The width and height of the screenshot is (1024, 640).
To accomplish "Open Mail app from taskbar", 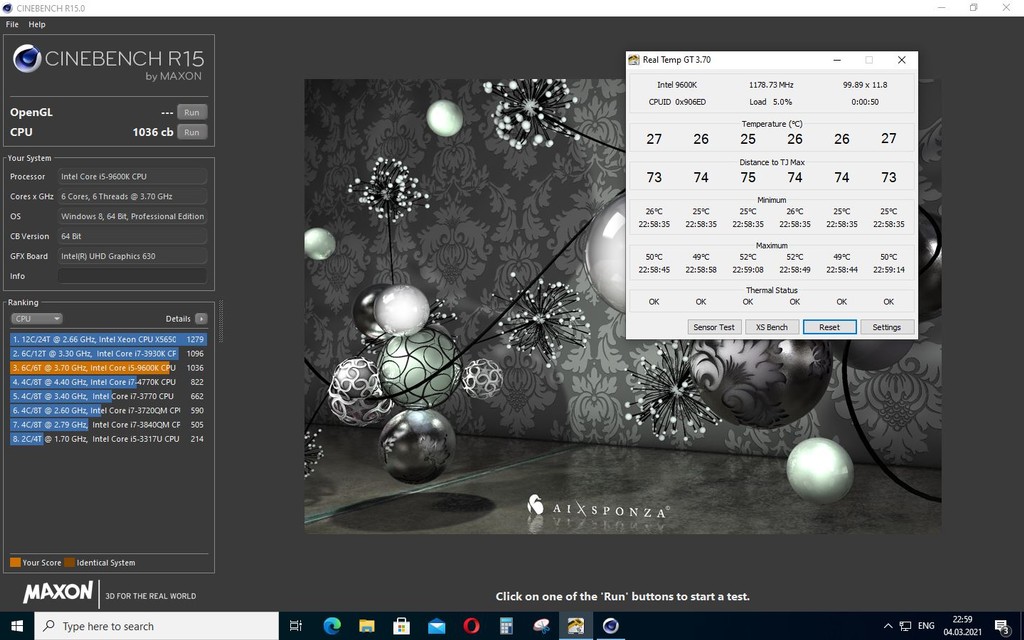I will pos(436,627).
